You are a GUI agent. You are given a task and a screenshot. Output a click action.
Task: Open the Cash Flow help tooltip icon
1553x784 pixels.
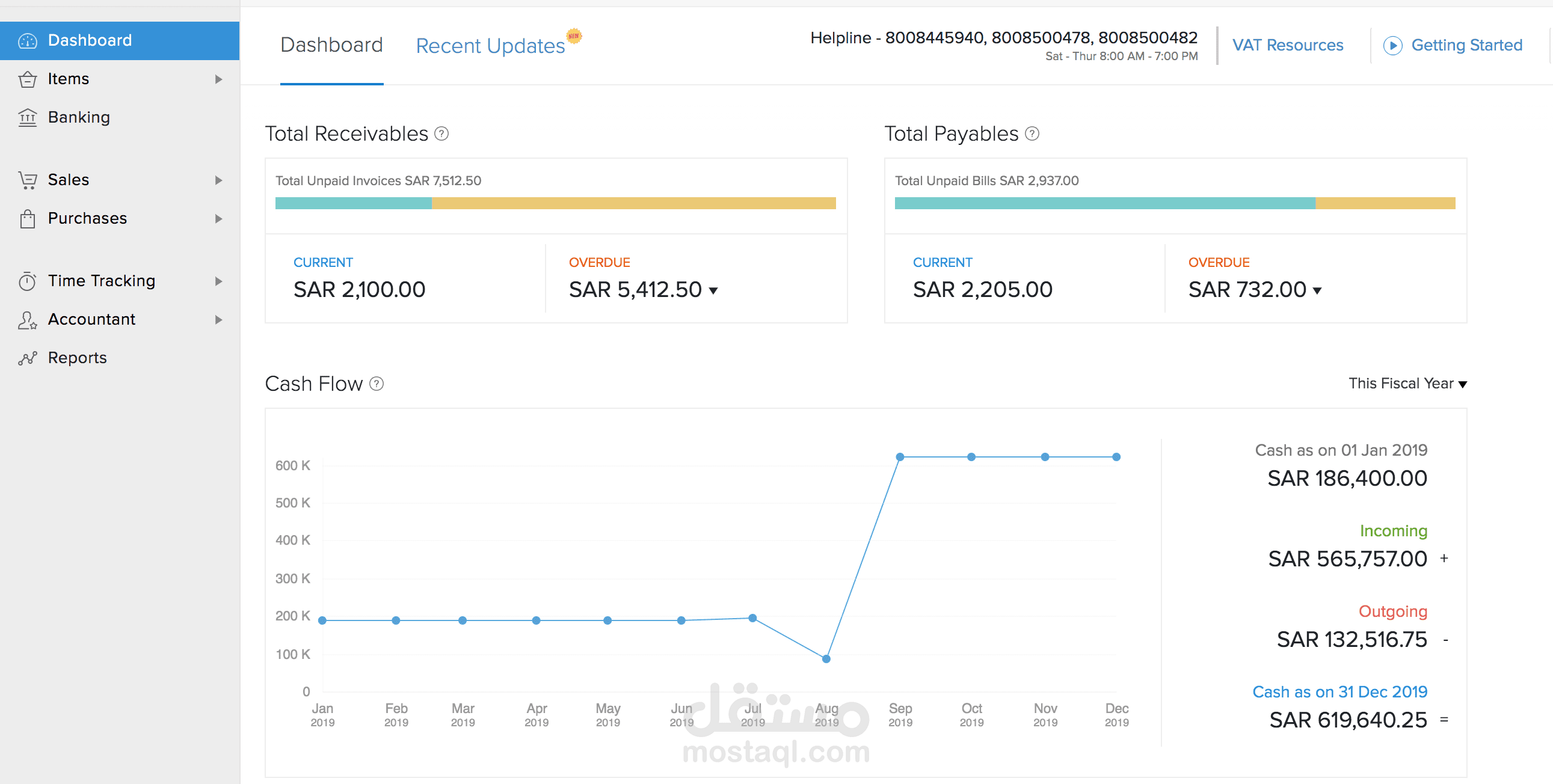point(375,384)
